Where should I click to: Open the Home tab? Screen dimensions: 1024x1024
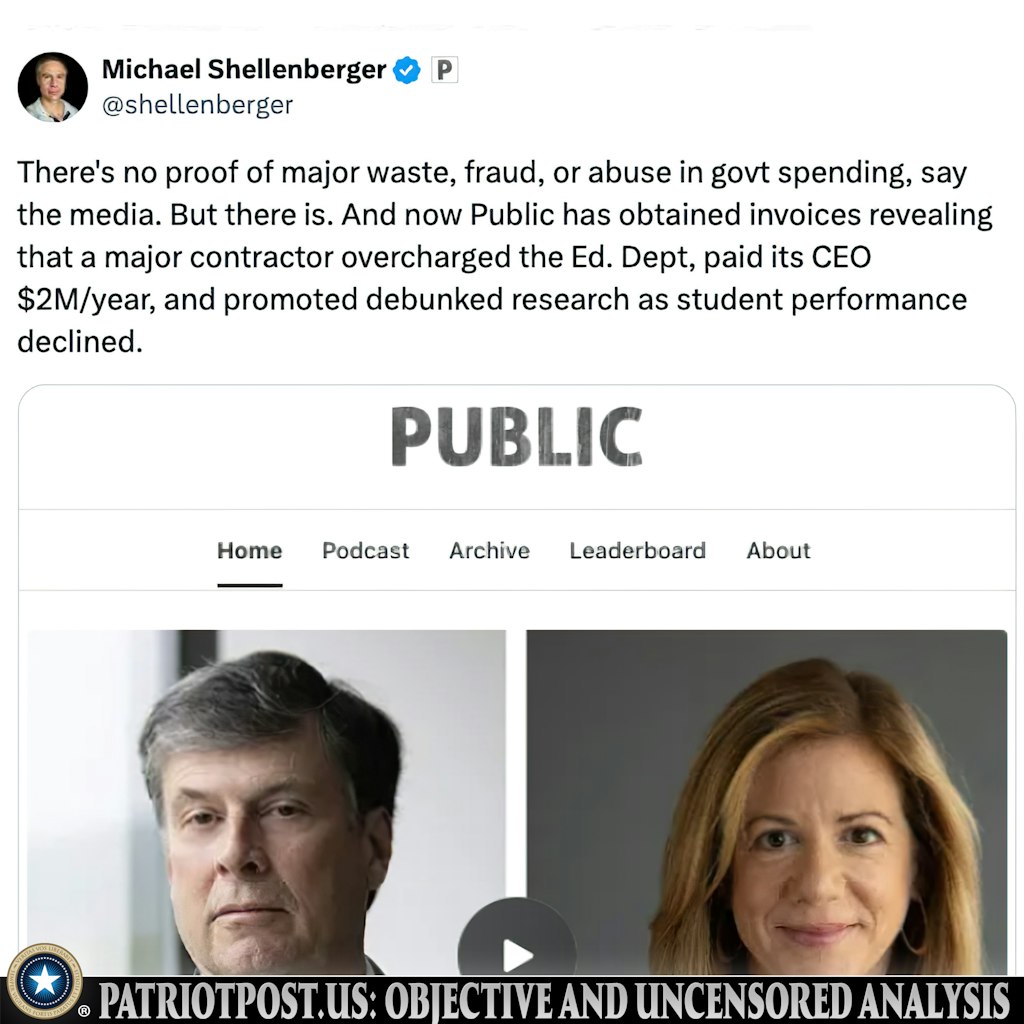[249, 551]
